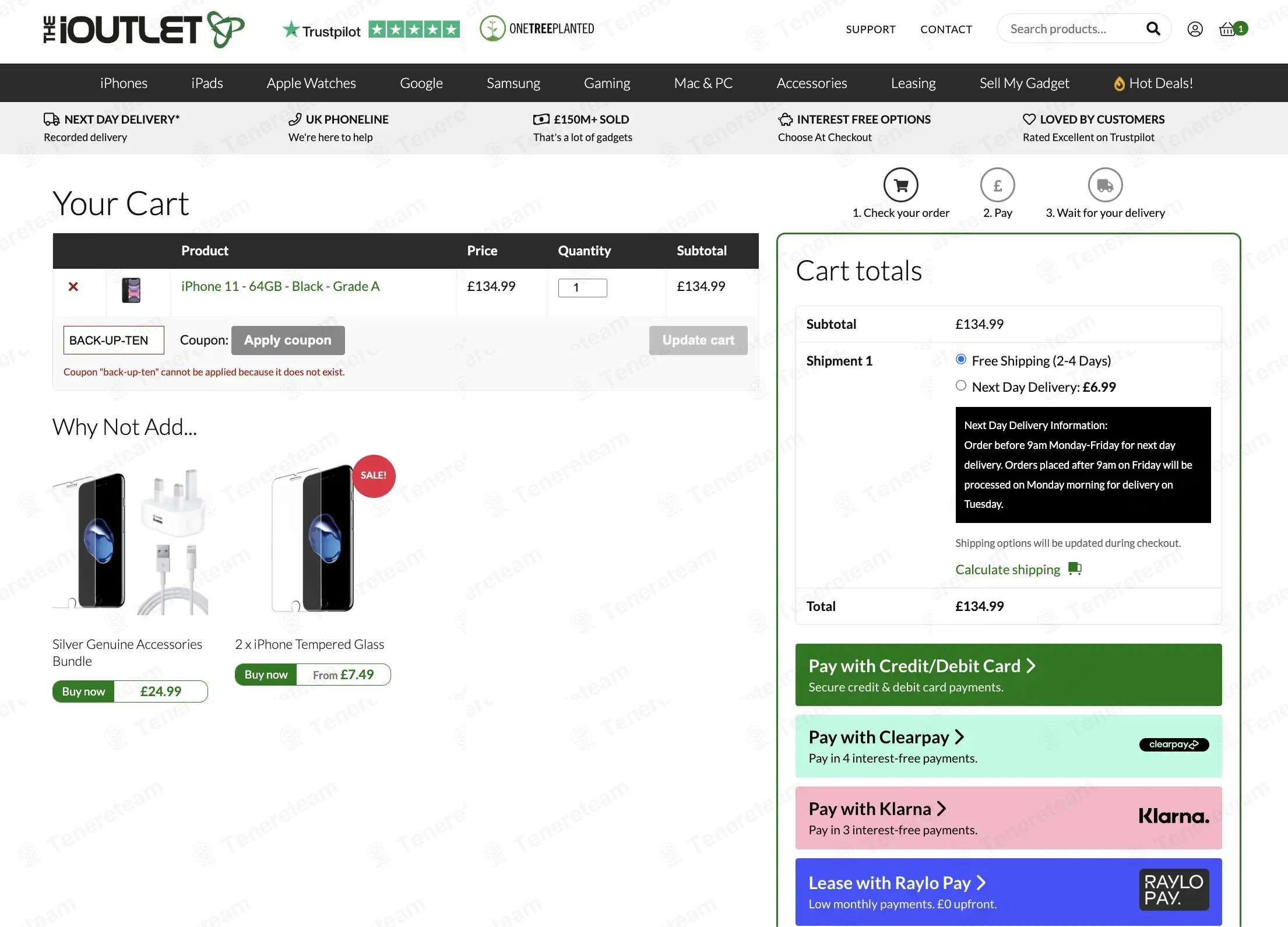Click the Apply coupon button

click(288, 340)
